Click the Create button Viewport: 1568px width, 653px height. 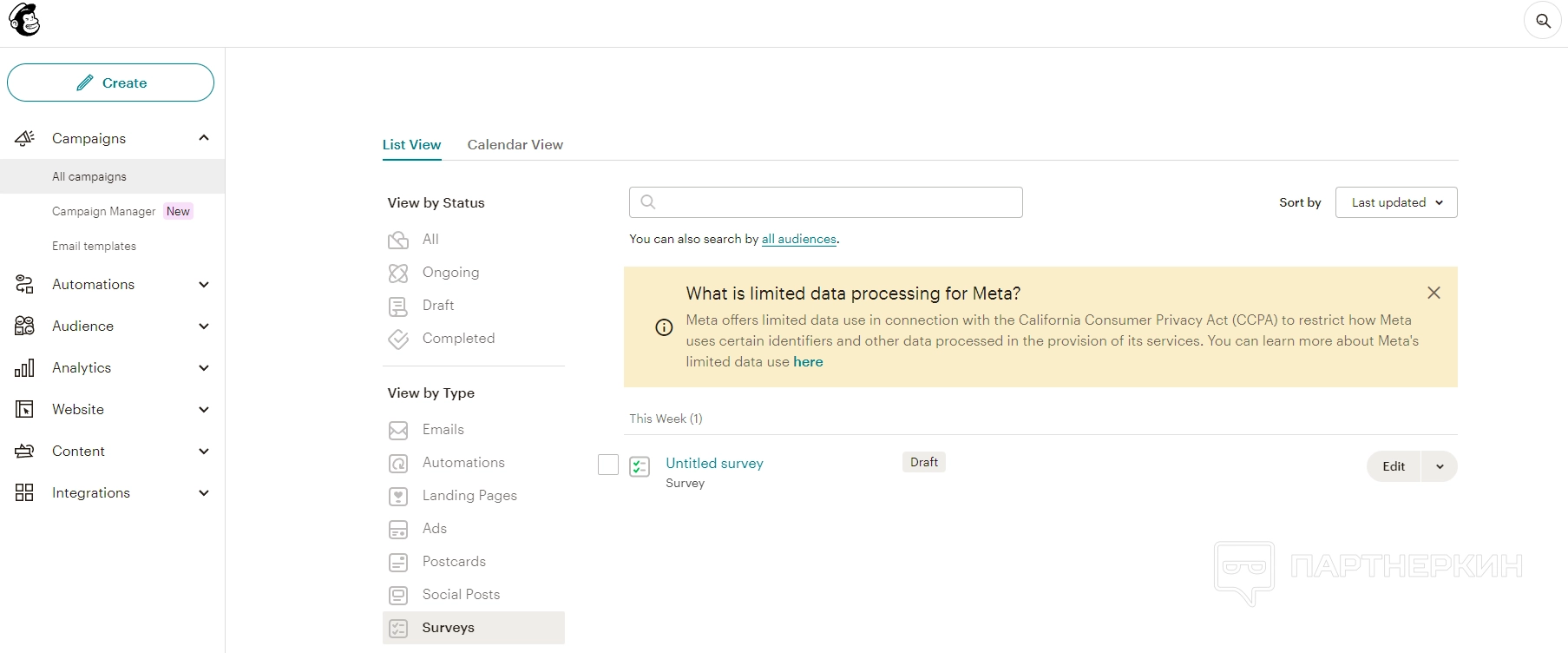tap(110, 82)
